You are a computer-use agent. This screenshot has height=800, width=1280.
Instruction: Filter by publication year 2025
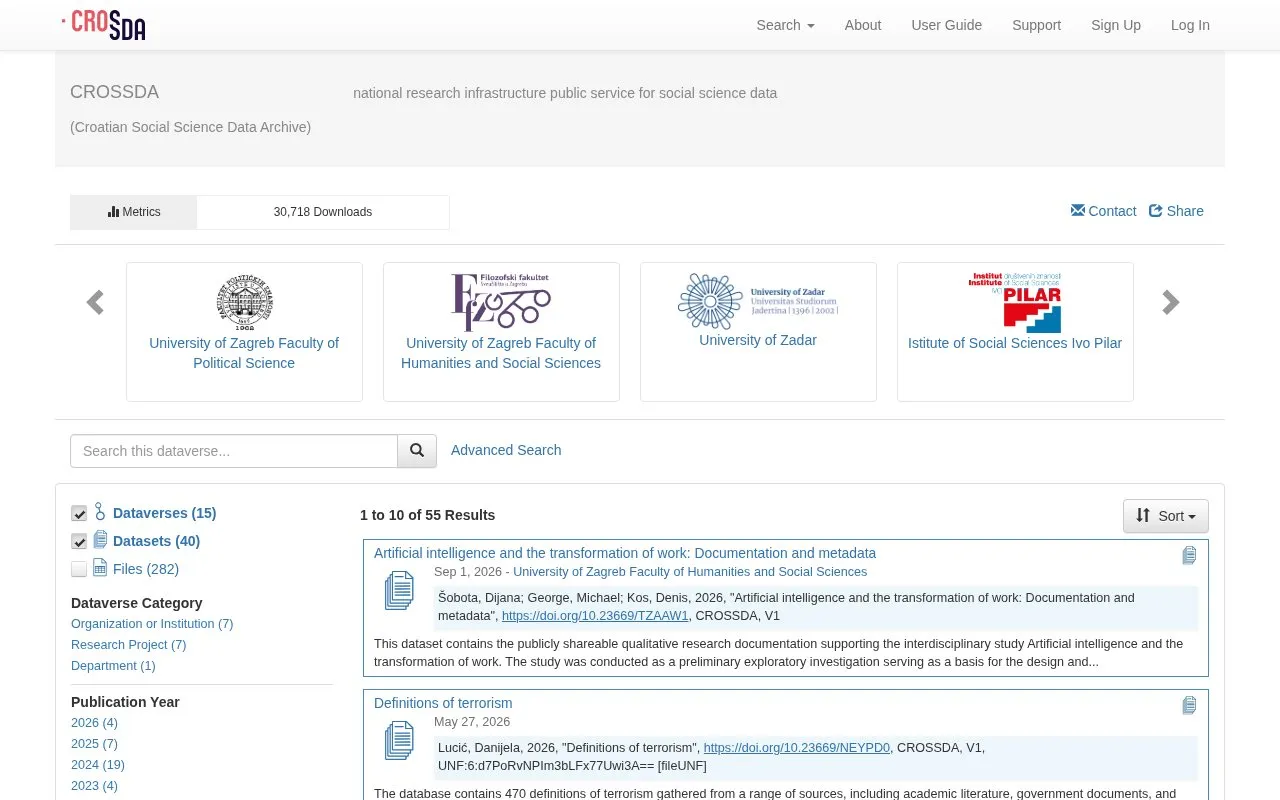pos(94,744)
